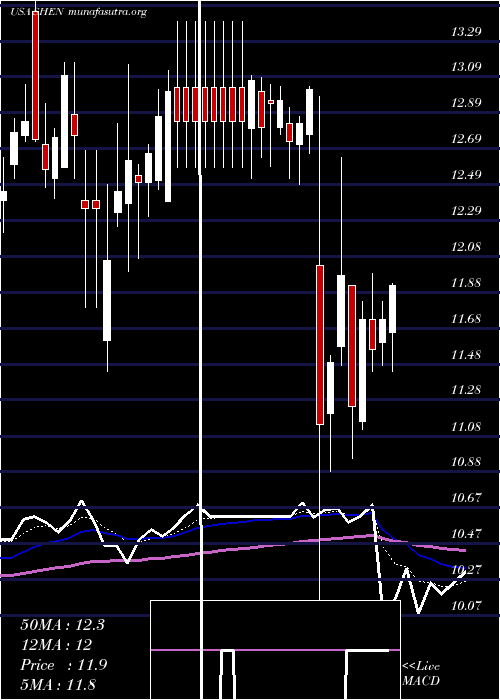Click the 10.47 price axis label
The height and width of the screenshot is (700, 500).
click(x=466, y=534)
